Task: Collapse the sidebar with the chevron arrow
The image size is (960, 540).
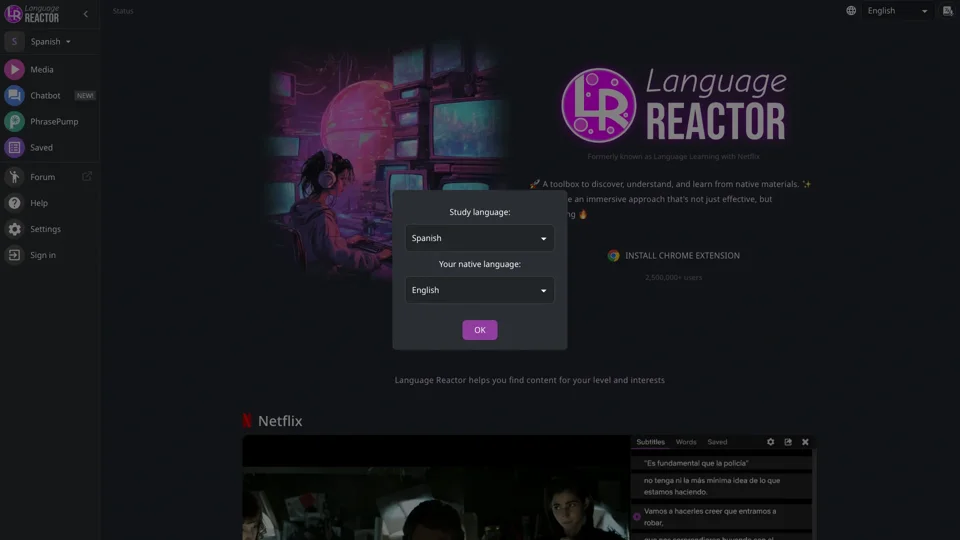Action: point(86,13)
